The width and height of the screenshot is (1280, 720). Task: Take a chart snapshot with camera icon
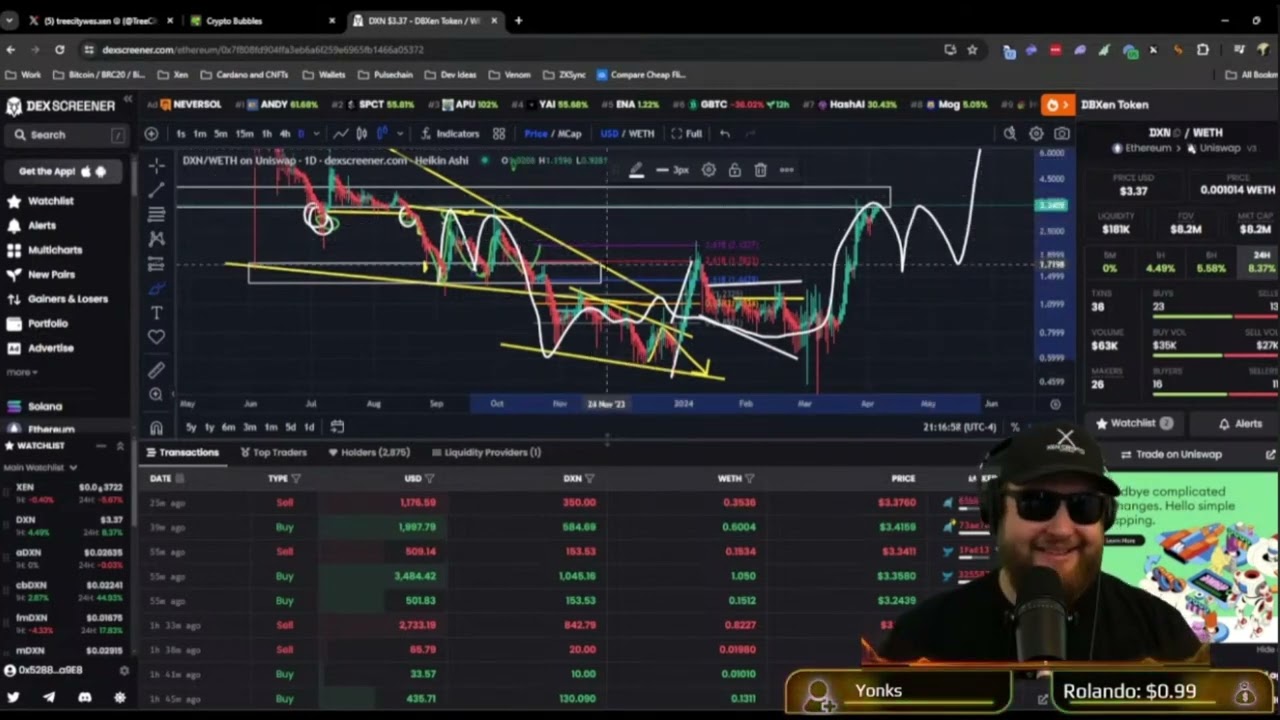point(1061,133)
